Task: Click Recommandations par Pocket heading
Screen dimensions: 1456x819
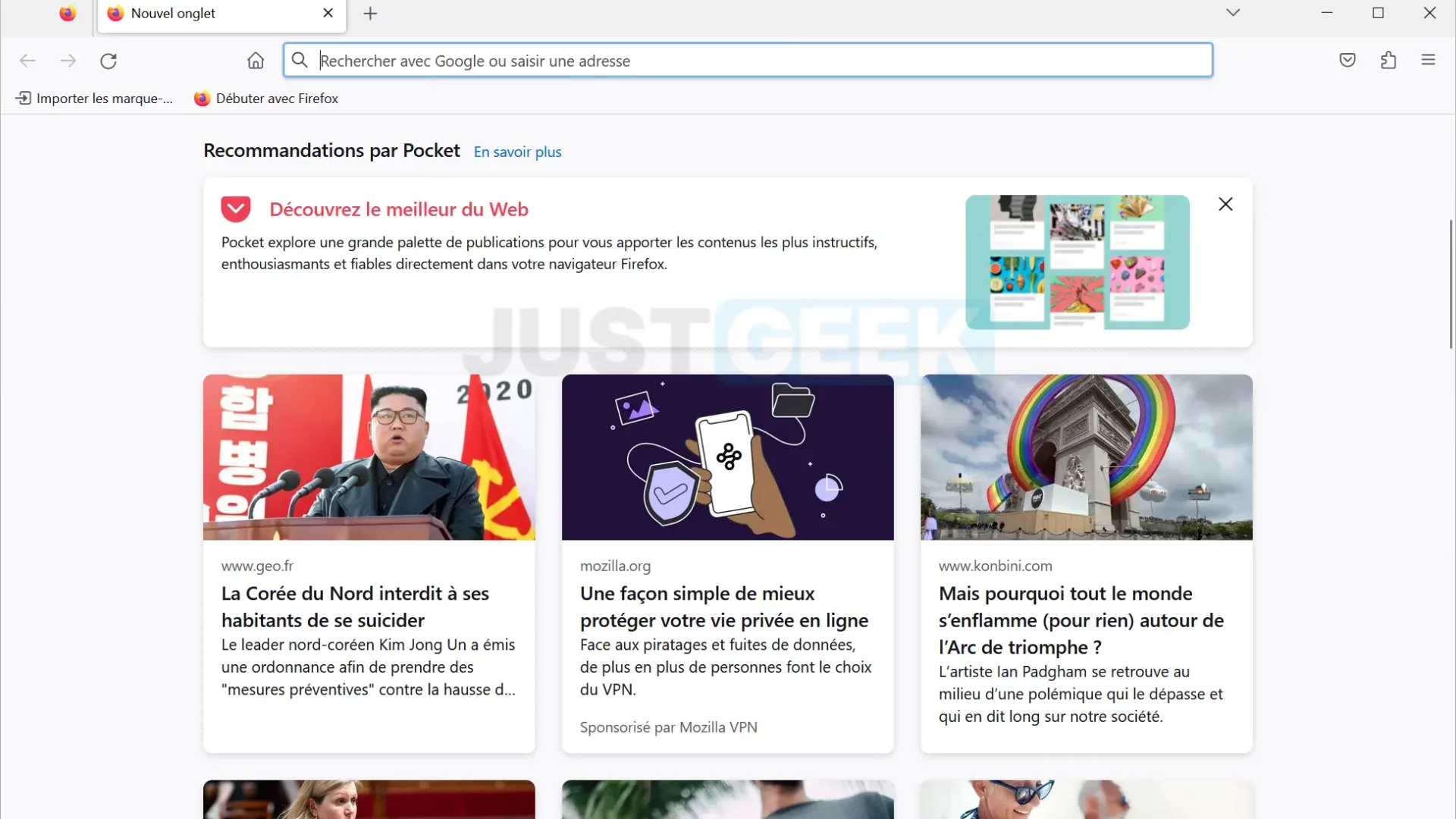Action: [331, 150]
